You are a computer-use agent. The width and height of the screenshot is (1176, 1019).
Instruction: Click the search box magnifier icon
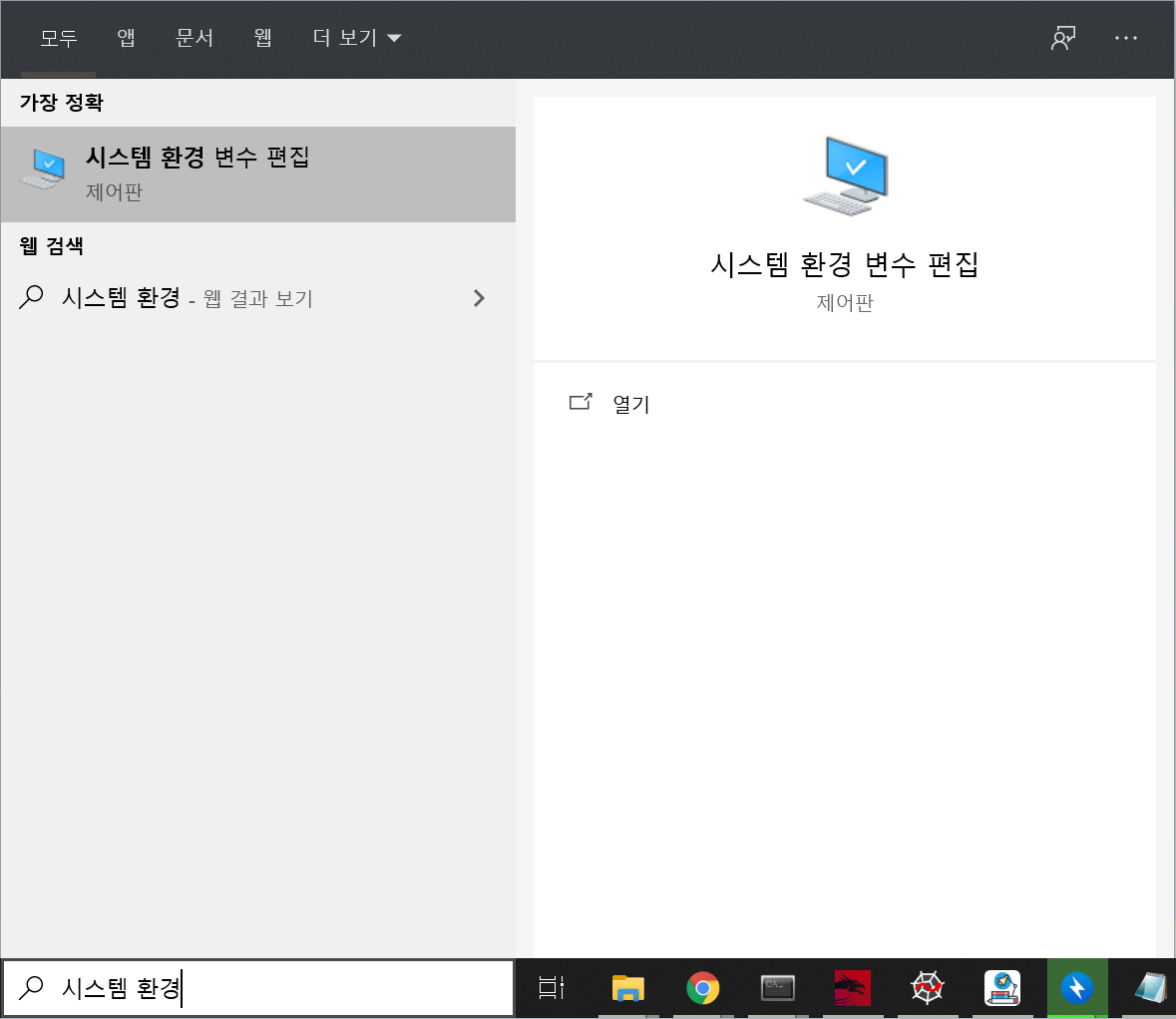[31, 988]
